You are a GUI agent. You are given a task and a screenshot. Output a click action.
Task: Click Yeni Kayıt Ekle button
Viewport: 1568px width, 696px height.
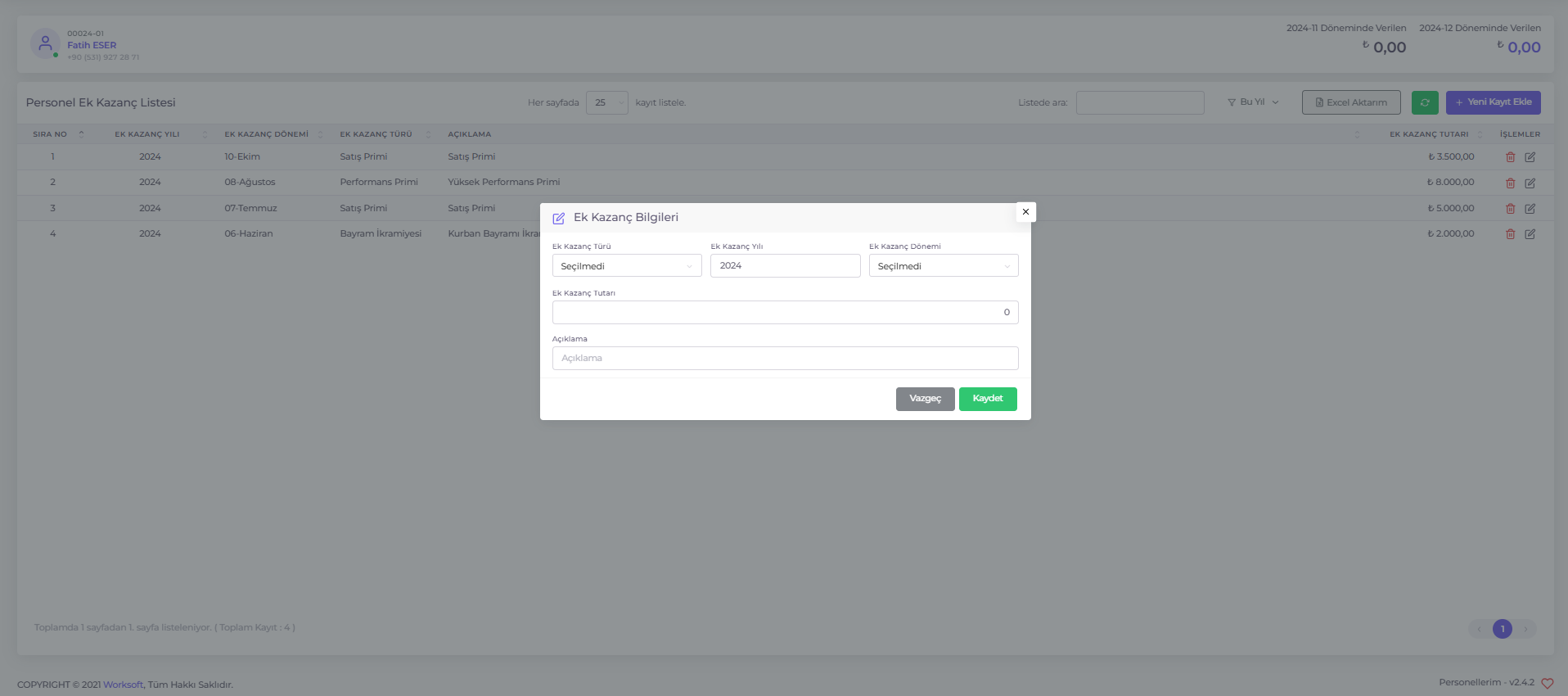click(x=1493, y=102)
